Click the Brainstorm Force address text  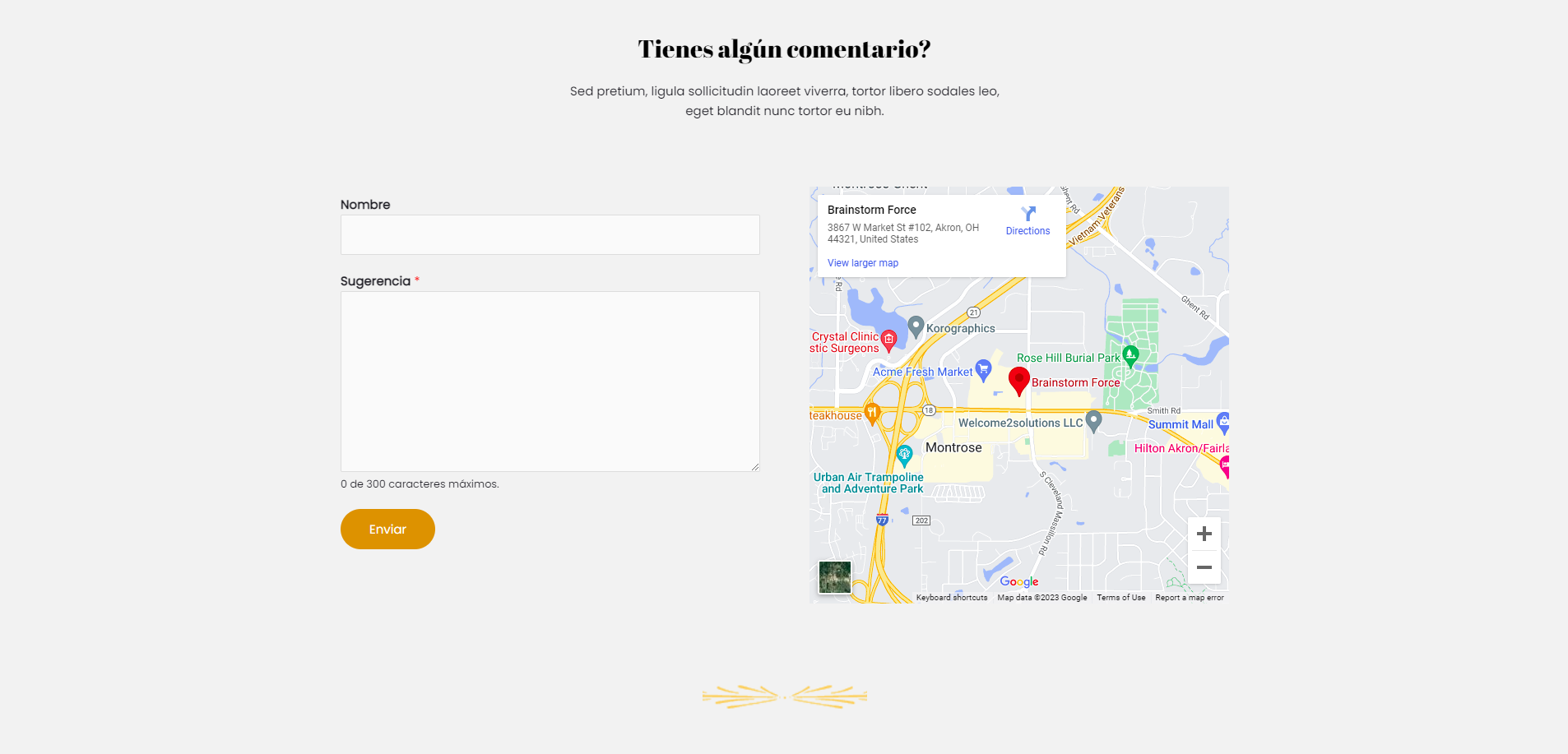(x=903, y=234)
